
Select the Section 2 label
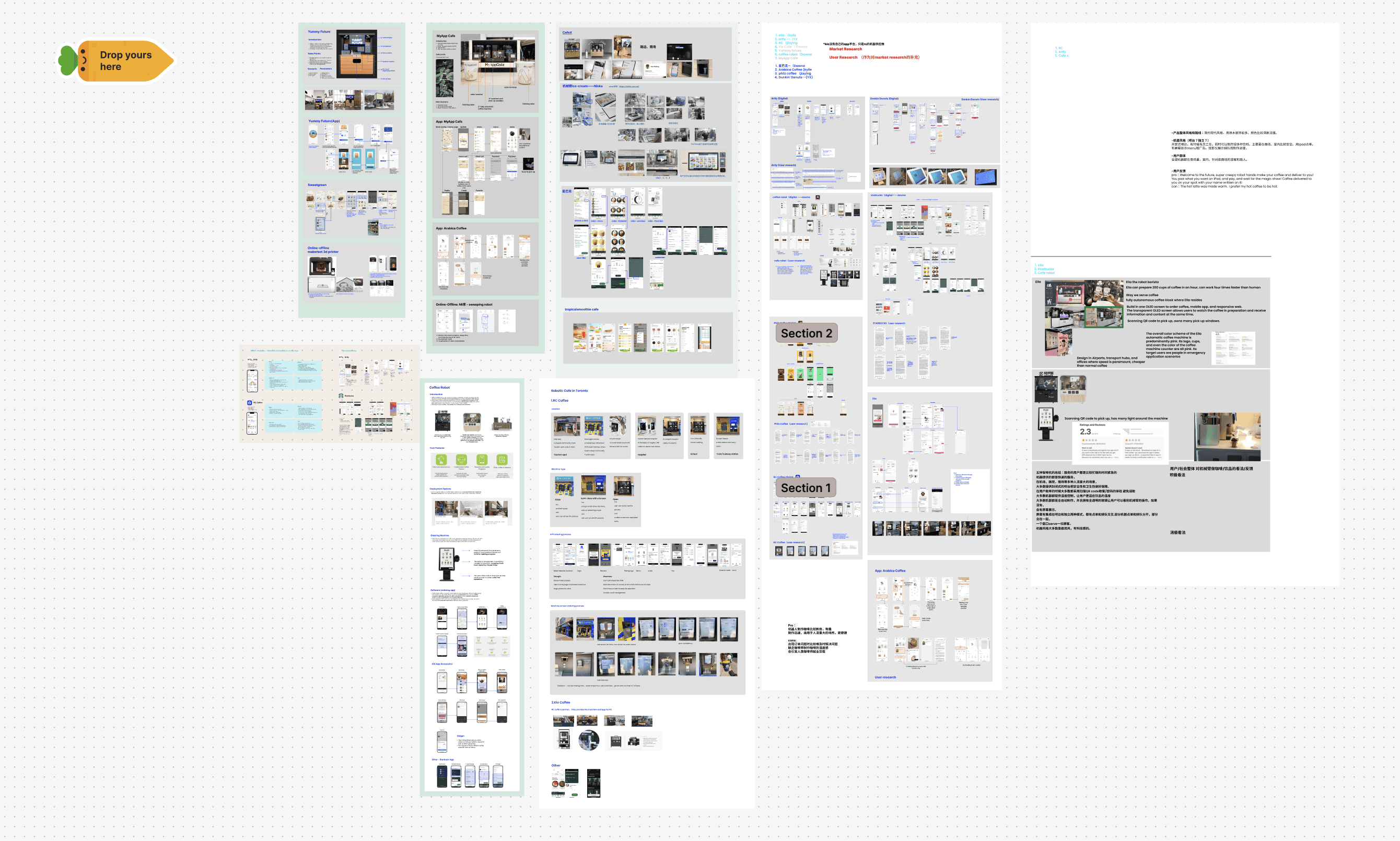click(806, 333)
